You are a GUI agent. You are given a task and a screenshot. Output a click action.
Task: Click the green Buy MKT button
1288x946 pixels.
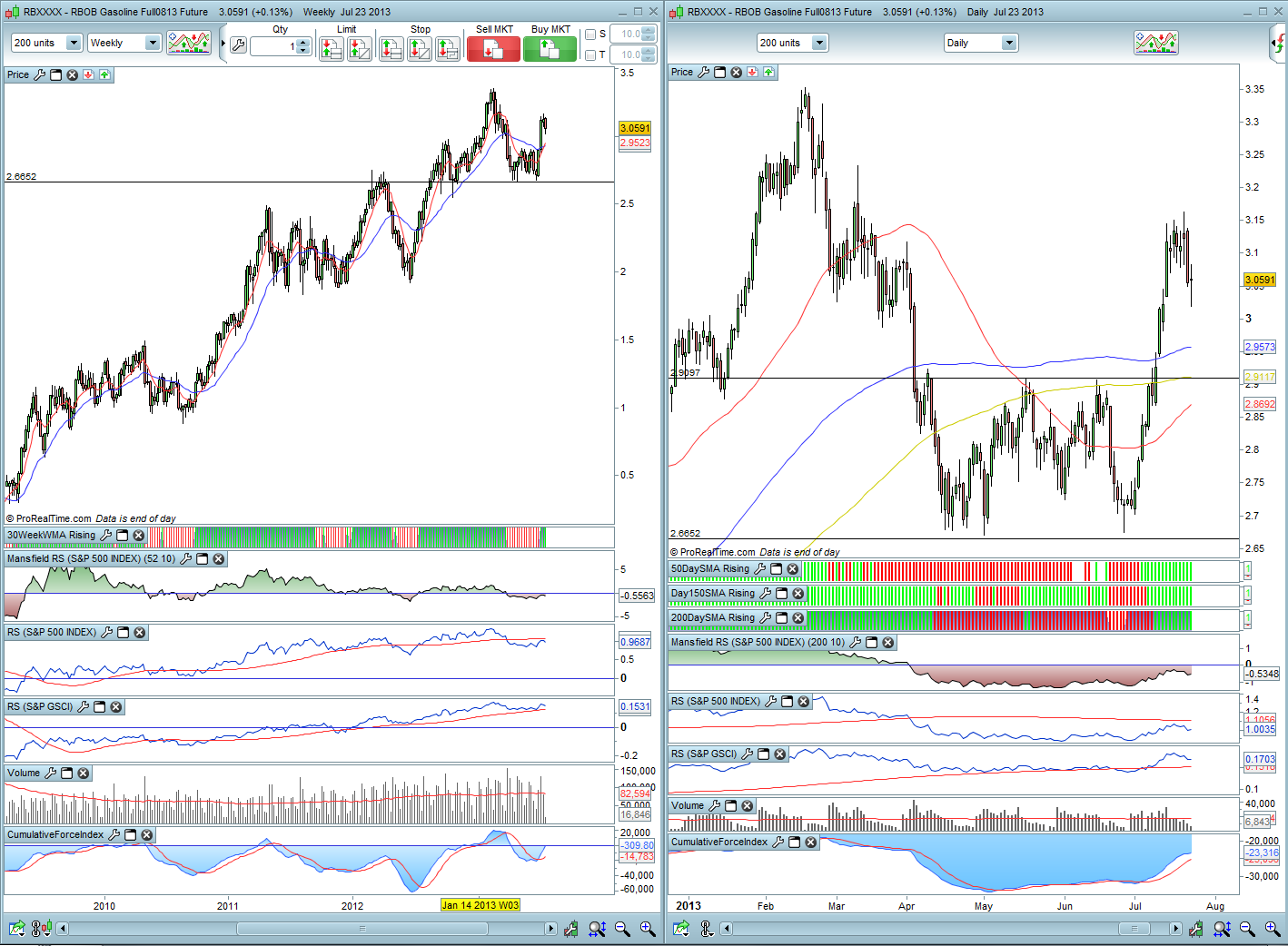(x=550, y=49)
